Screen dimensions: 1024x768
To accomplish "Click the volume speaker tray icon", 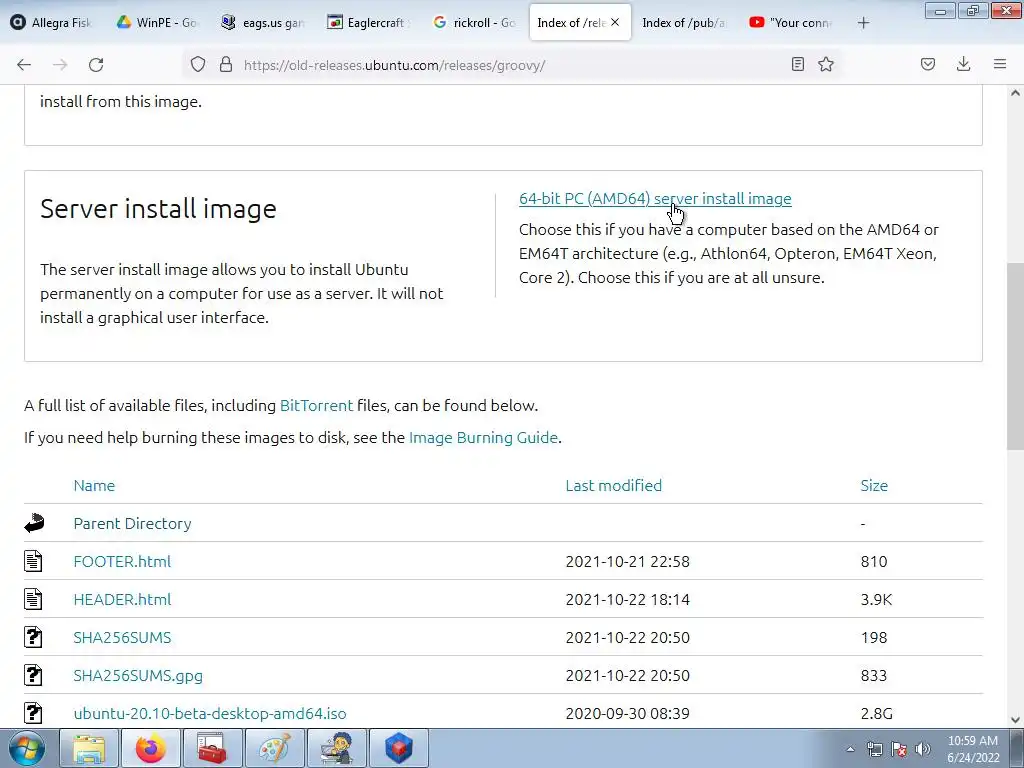I will click(x=923, y=750).
